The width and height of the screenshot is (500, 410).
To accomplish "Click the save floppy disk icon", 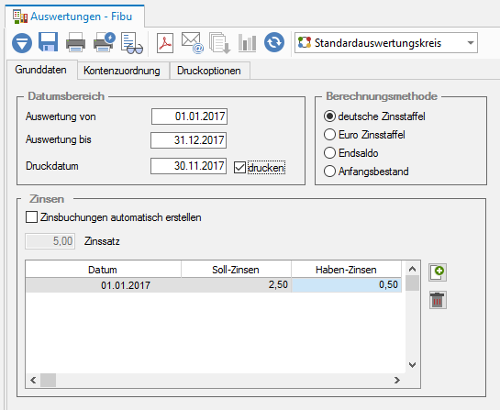I will (48, 42).
